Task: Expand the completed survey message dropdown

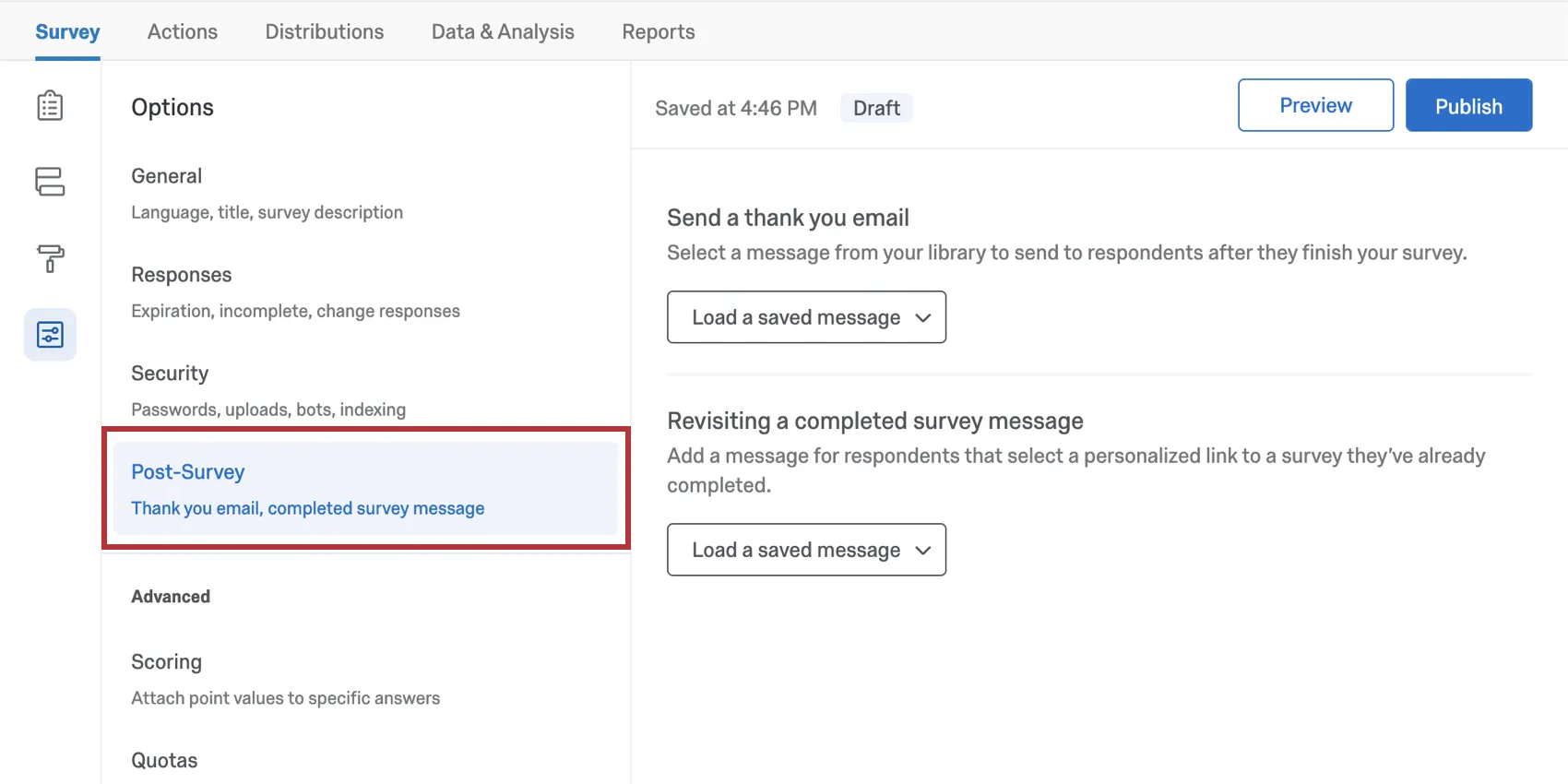Action: [806, 550]
